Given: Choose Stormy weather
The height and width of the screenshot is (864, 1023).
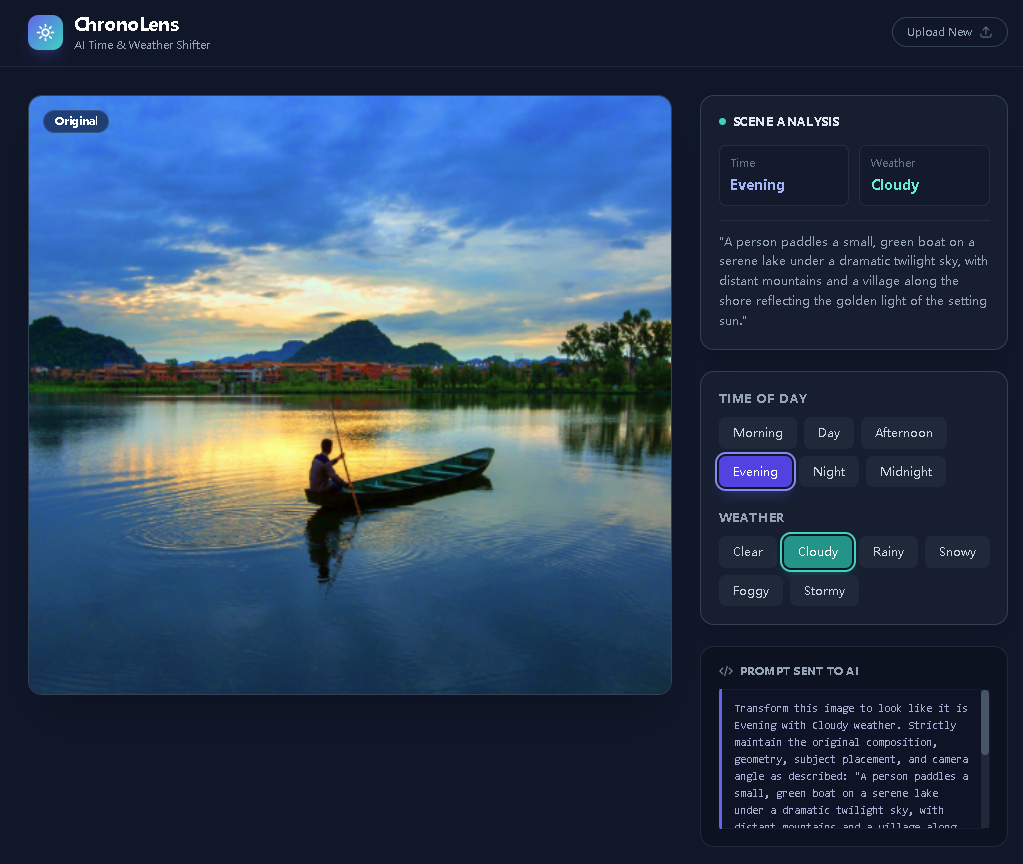Looking at the screenshot, I should coord(824,591).
